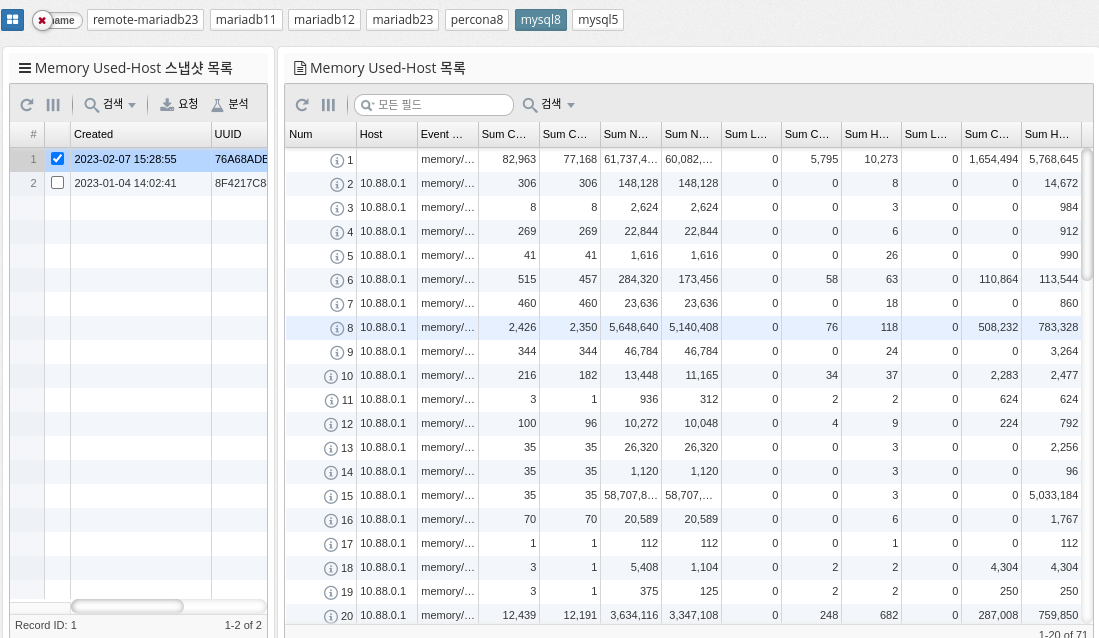
Task: Switch to the mariadb11 tab
Action: (246, 20)
